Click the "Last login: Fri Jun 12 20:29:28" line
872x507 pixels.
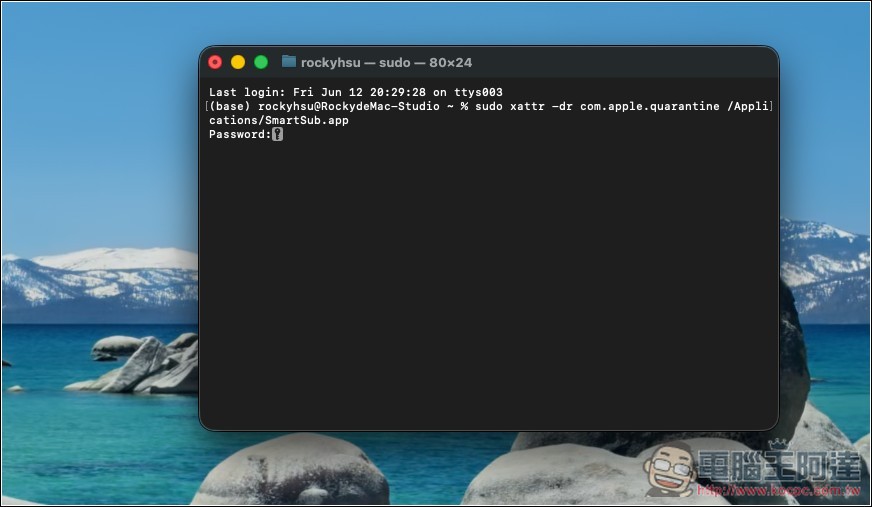(356, 92)
